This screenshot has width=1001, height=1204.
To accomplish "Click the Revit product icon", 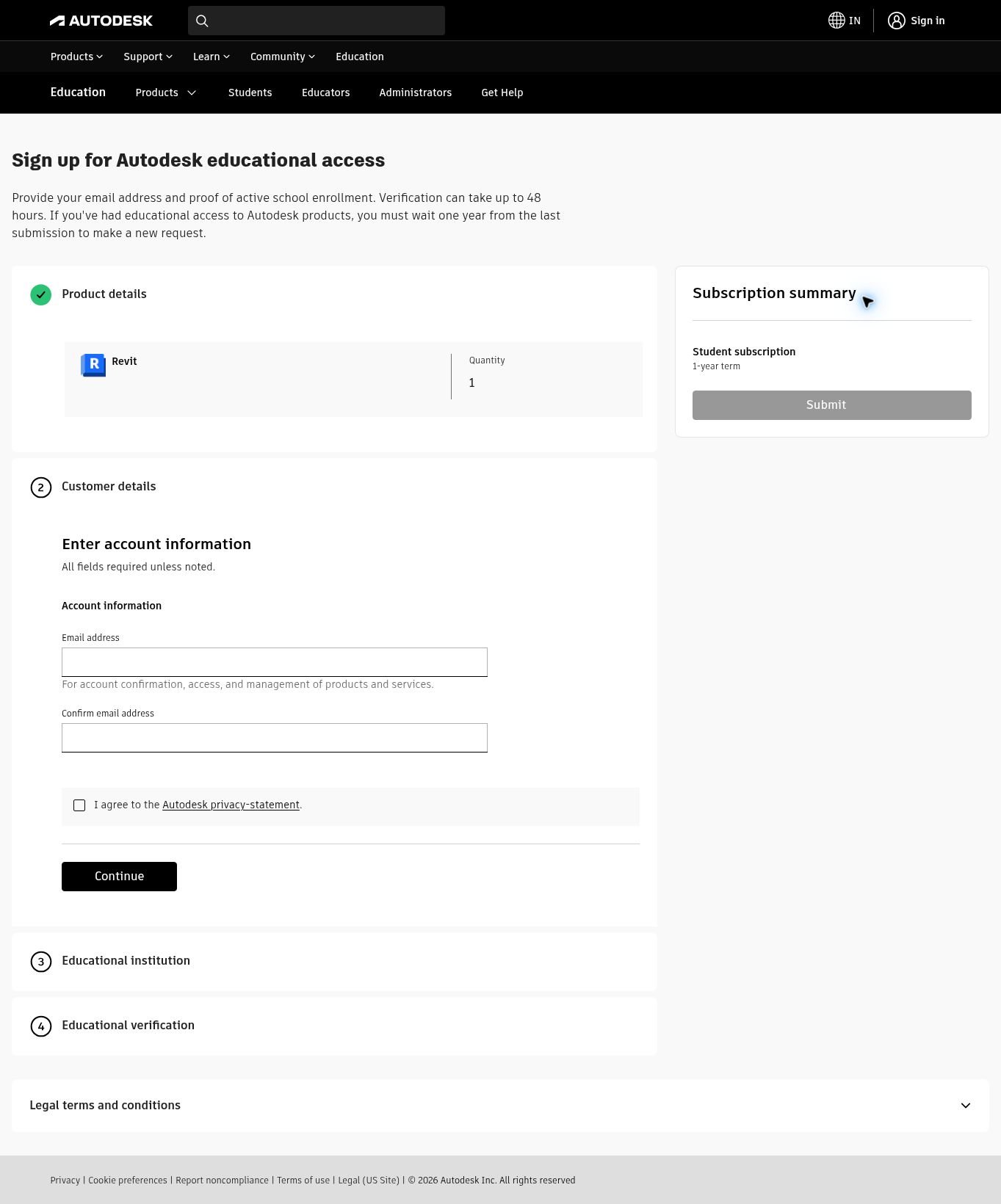I will coord(93,365).
